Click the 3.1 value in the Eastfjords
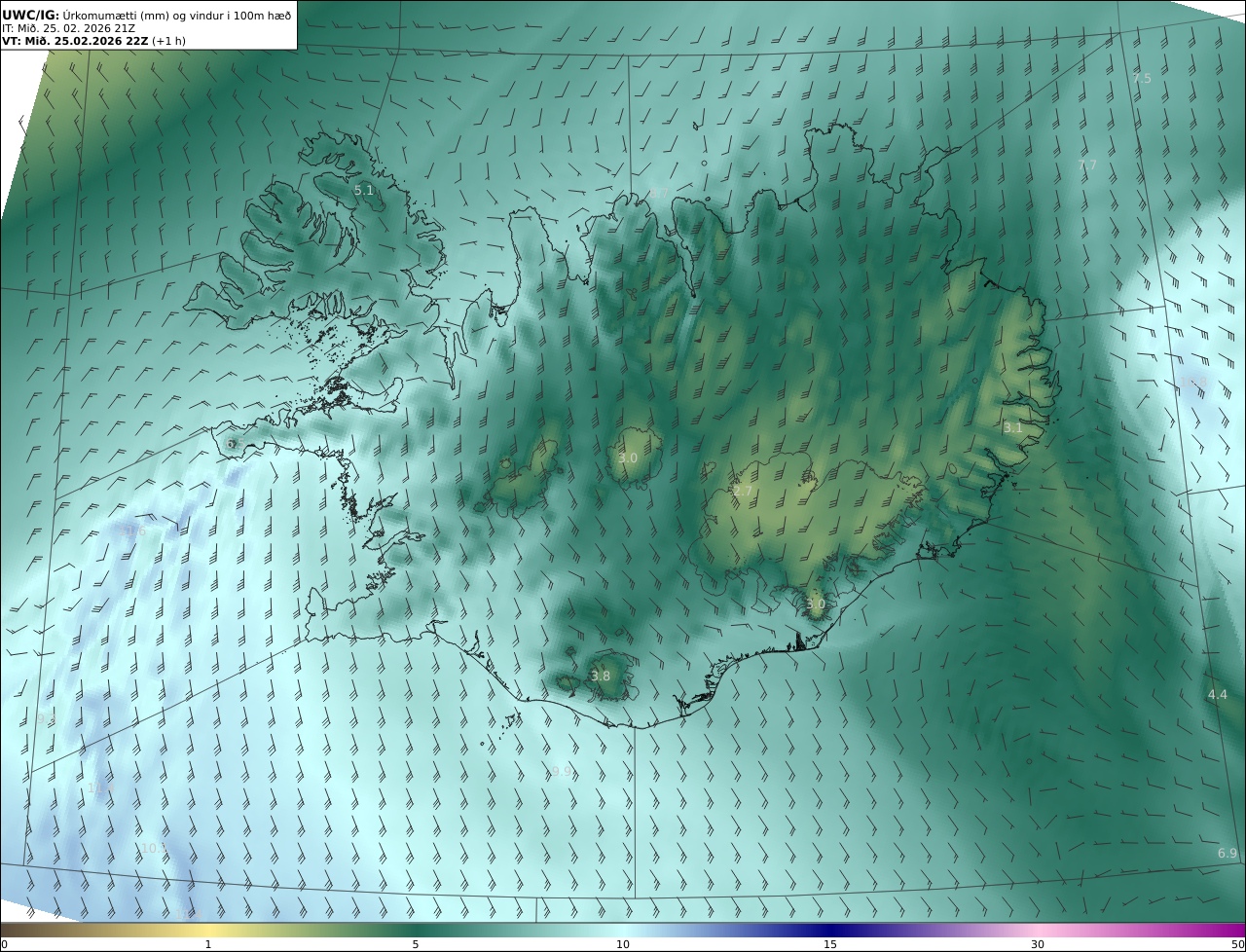1246x952 pixels. [x=1013, y=427]
